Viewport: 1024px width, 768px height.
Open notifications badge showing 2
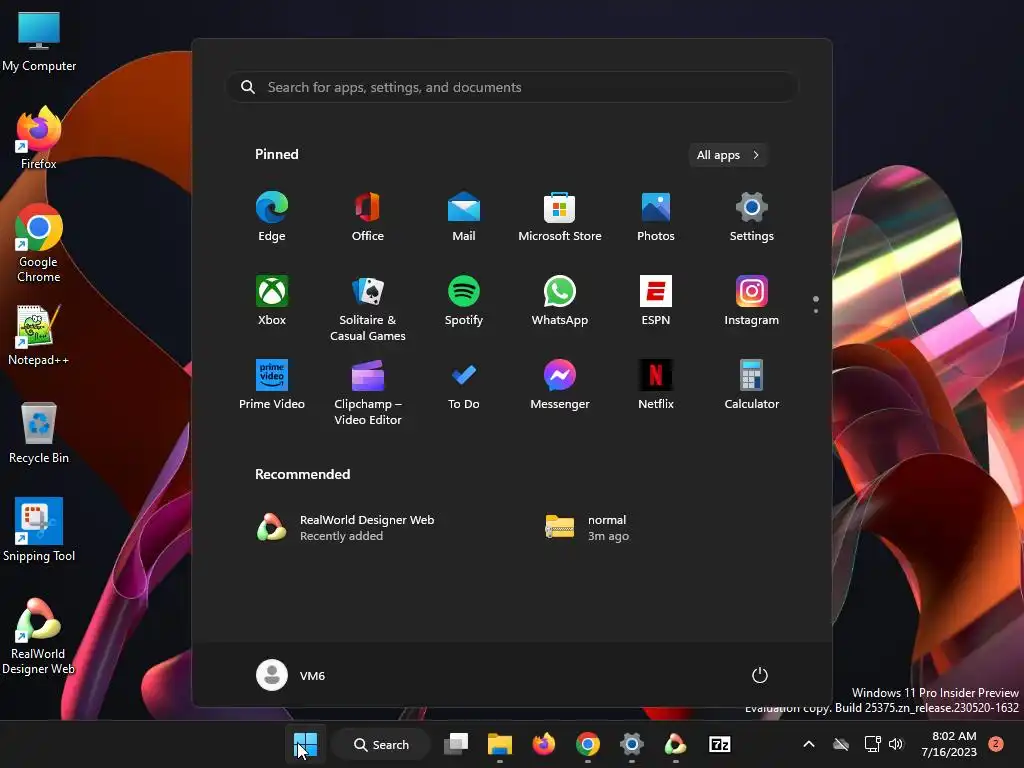point(996,744)
